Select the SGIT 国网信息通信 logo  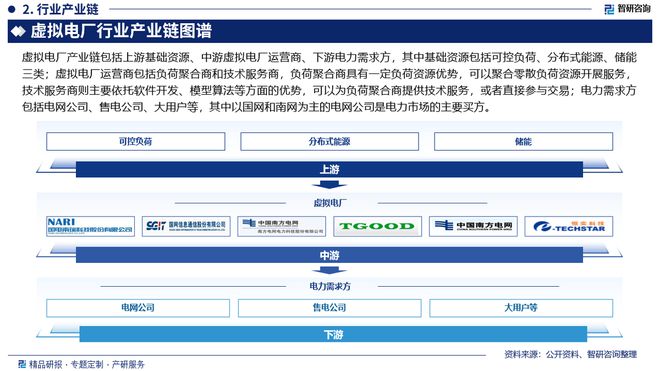point(186,226)
